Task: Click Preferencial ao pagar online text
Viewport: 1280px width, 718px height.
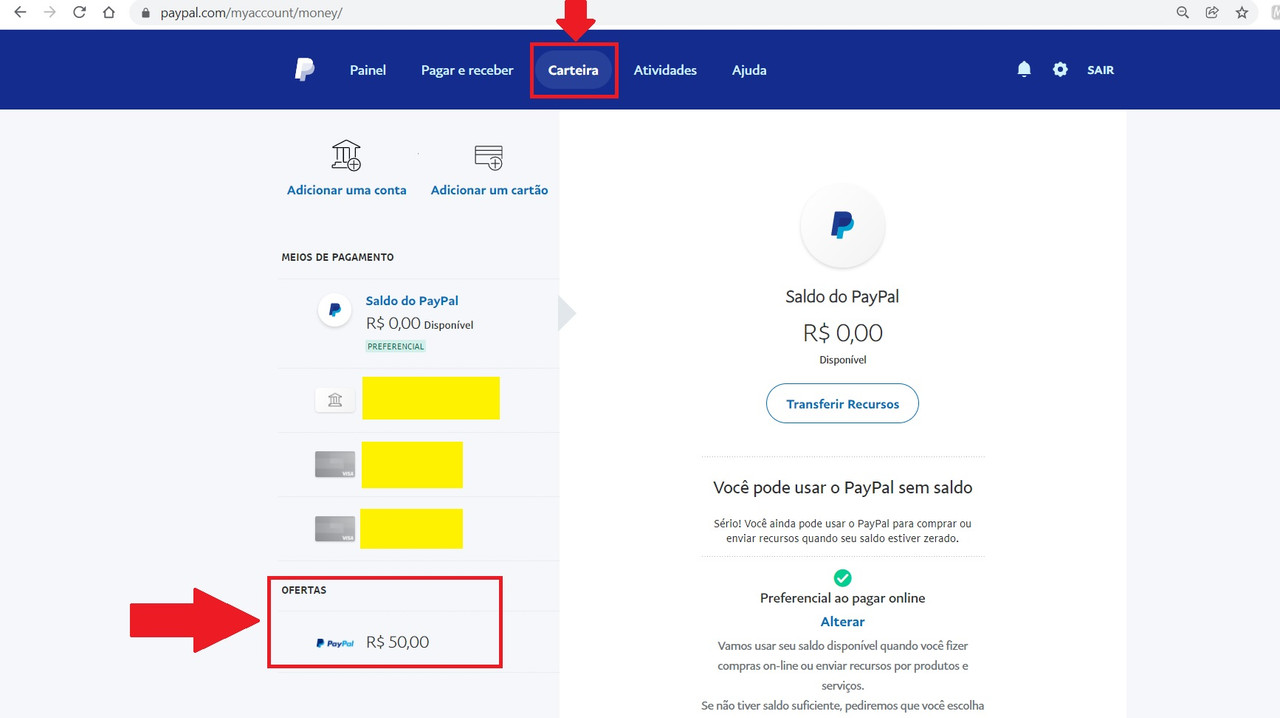Action: (842, 598)
